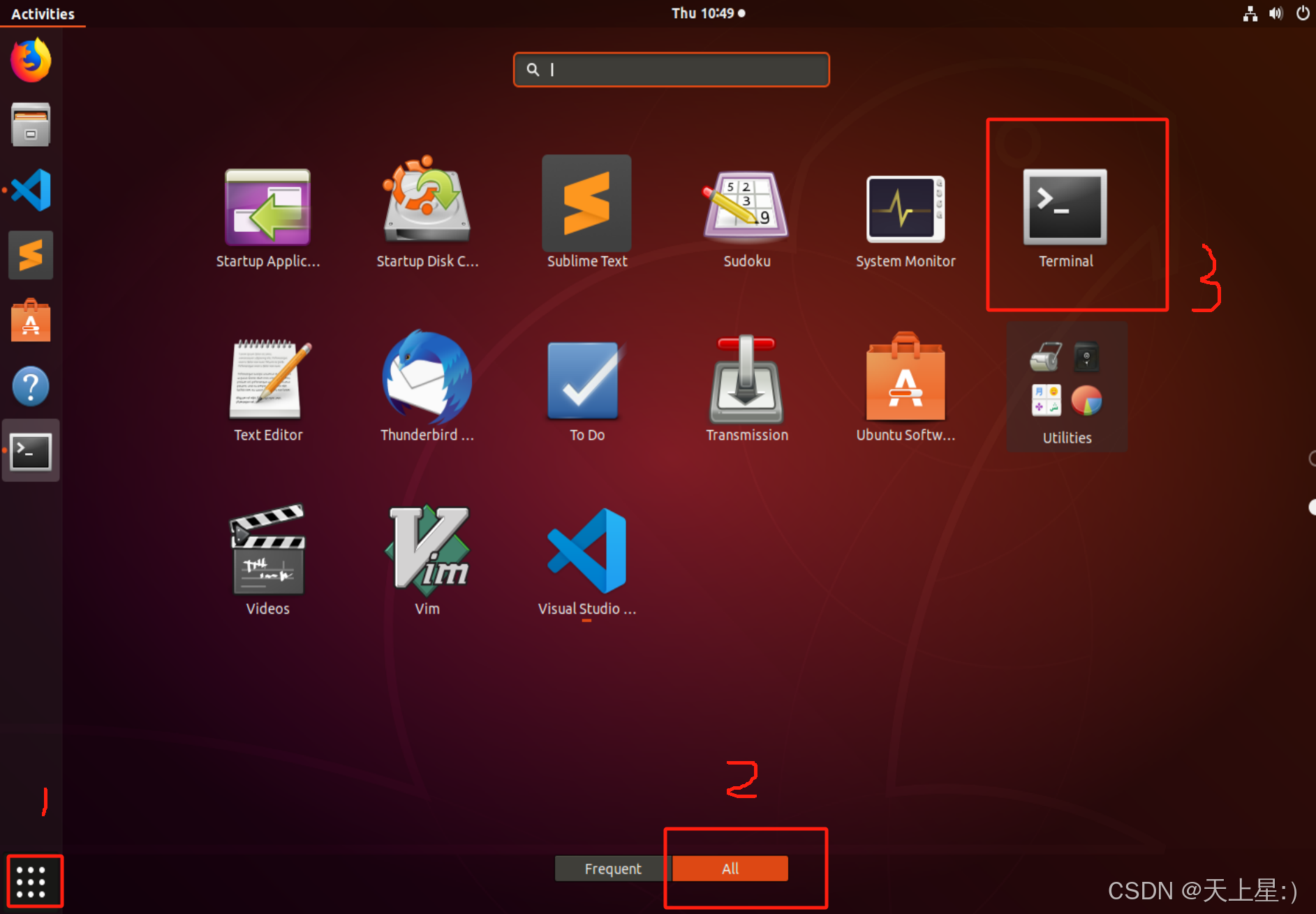Open System Monitor
Image resolution: width=1316 pixels, height=914 pixels.
click(905, 221)
